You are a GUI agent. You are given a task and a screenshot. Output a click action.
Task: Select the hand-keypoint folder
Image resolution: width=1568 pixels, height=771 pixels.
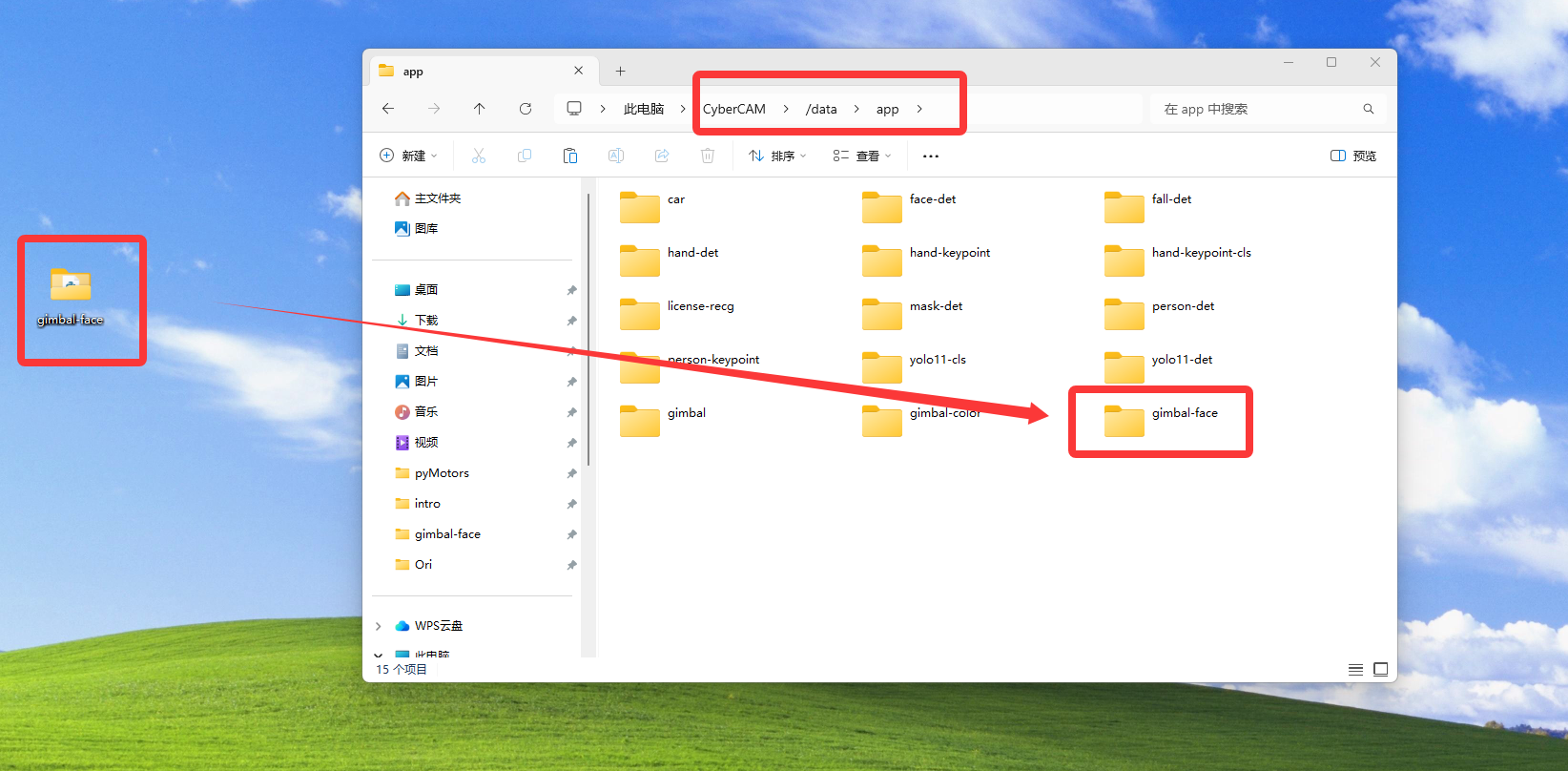click(x=926, y=260)
